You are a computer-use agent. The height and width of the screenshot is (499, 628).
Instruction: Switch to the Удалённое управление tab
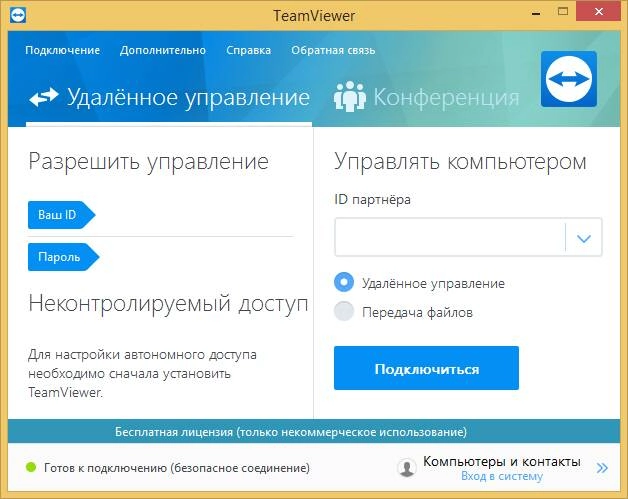click(x=170, y=97)
